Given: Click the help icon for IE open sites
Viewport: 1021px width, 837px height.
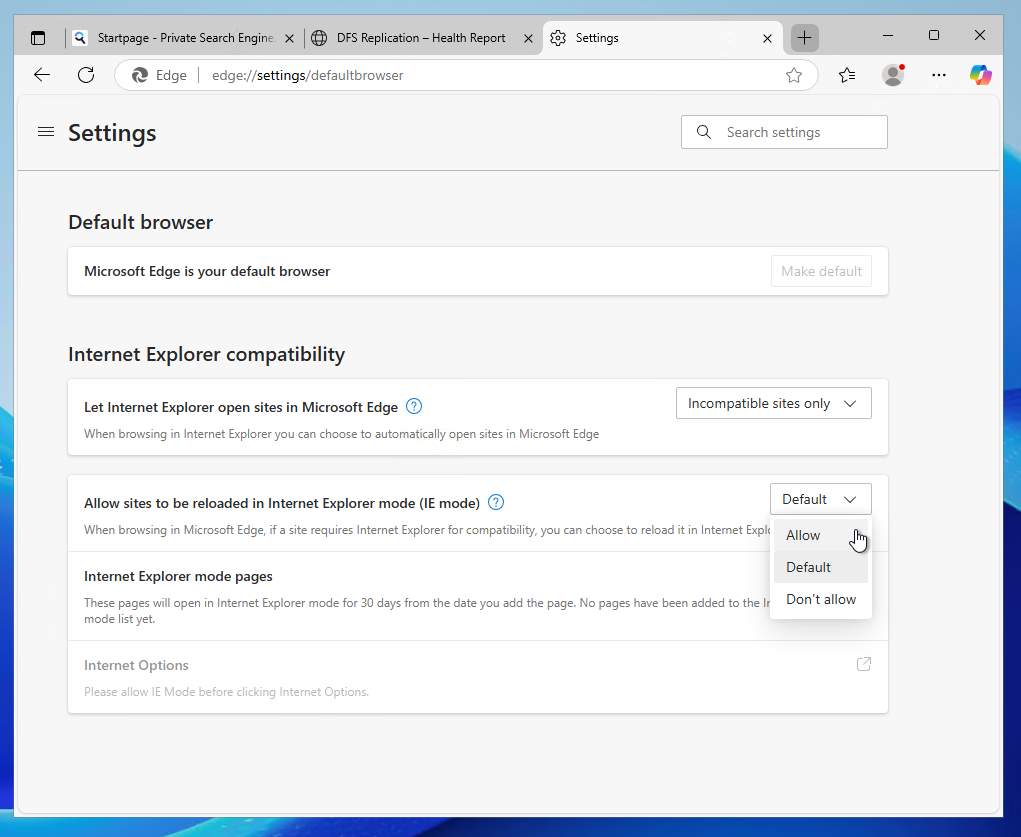Looking at the screenshot, I should [x=413, y=406].
